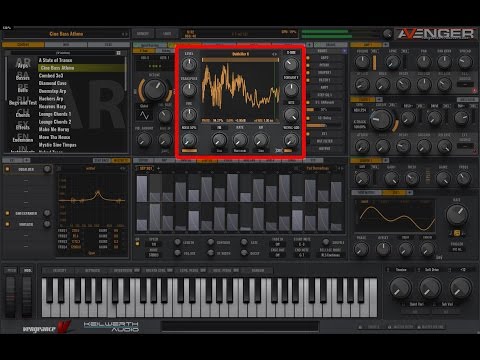
Task: Add a new AMP tab with plus icon
Action: [386, 44]
